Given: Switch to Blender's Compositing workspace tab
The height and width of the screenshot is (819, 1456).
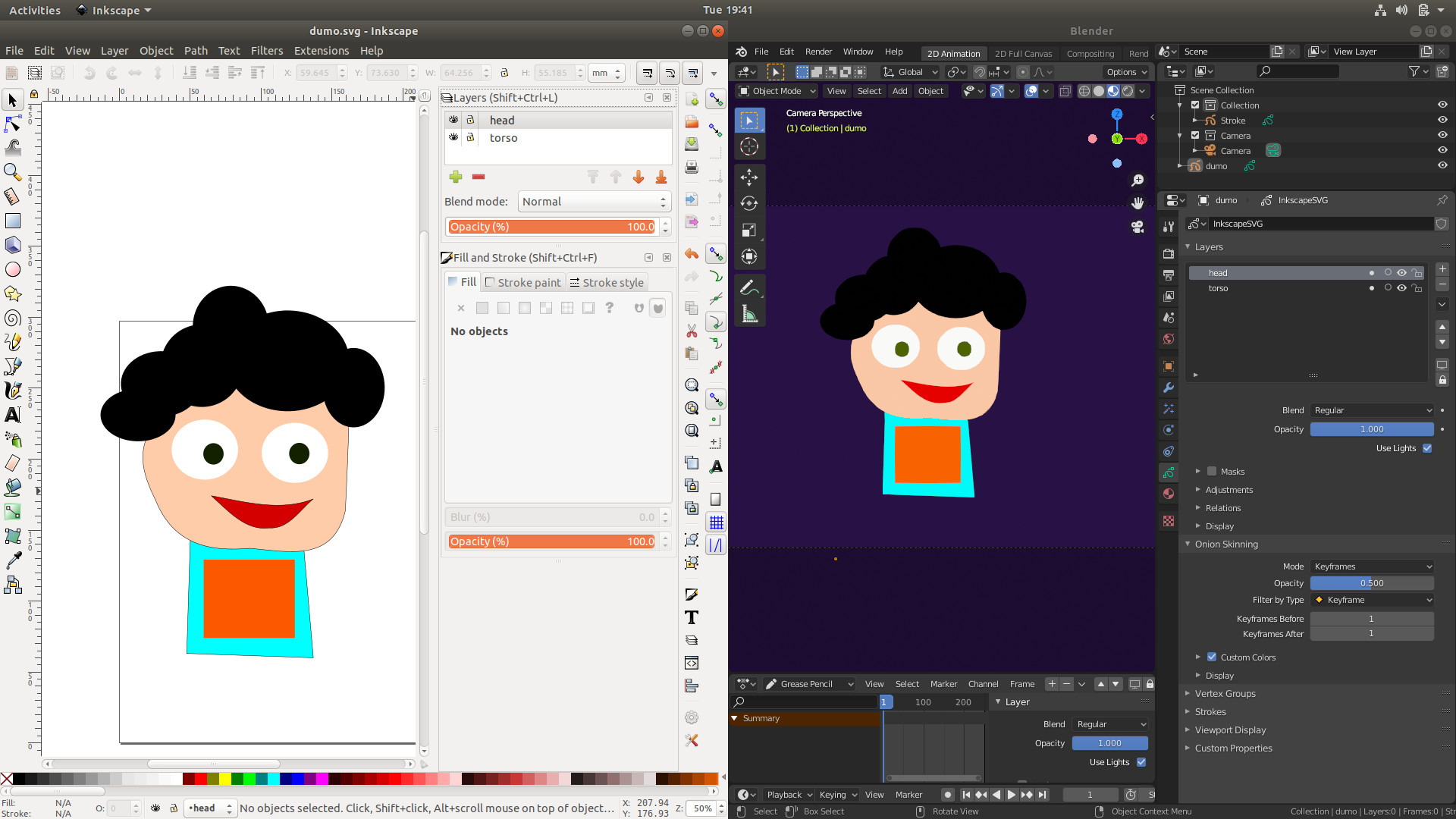Looking at the screenshot, I should [1090, 54].
